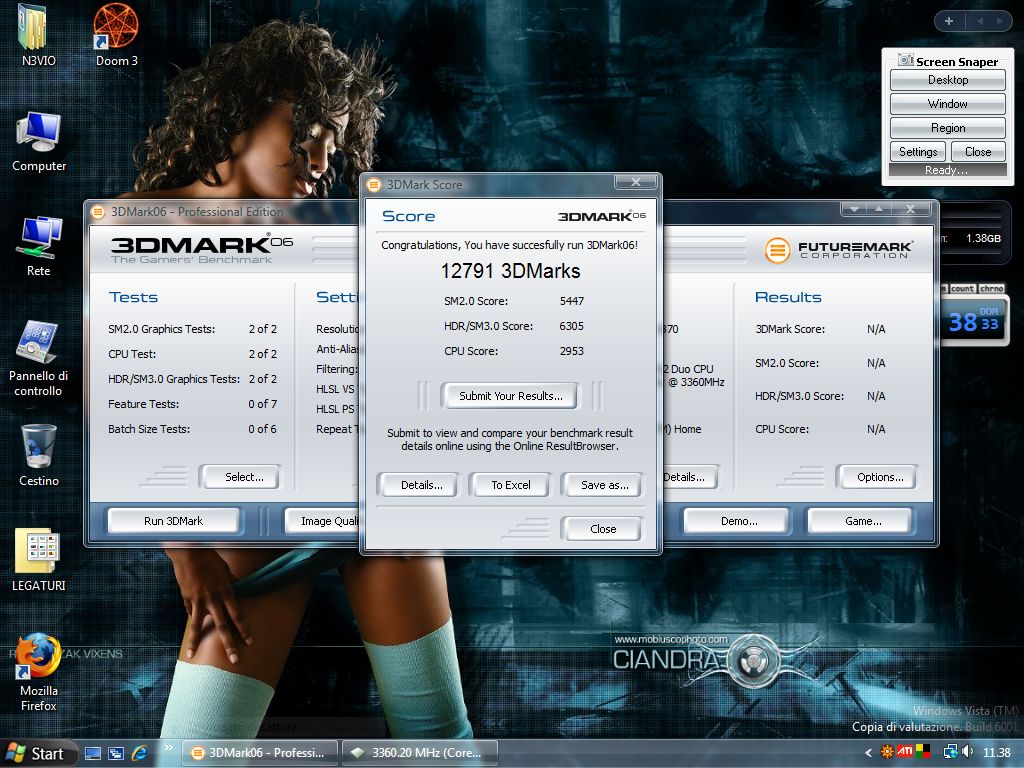1024x768 pixels.
Task: Open the ATI tray icon
Action: [904, 752]
